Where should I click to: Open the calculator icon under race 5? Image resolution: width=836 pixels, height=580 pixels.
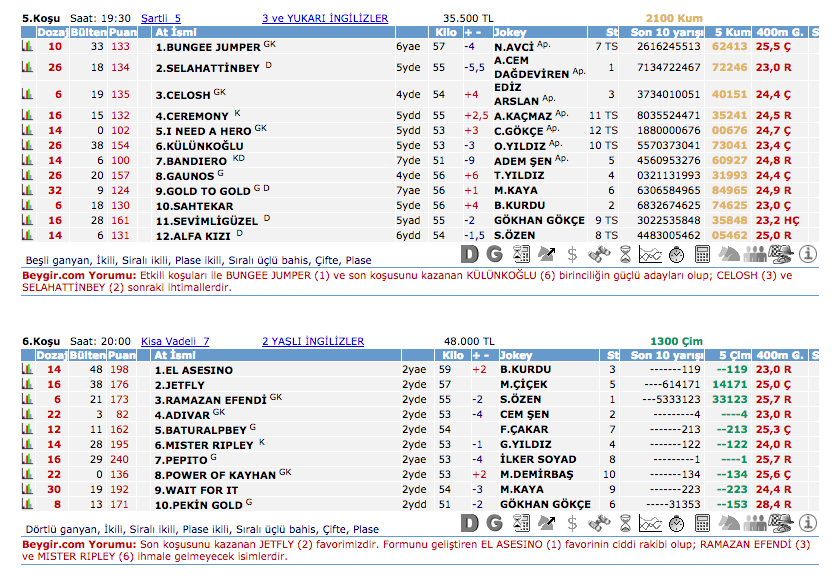(702, 255)
